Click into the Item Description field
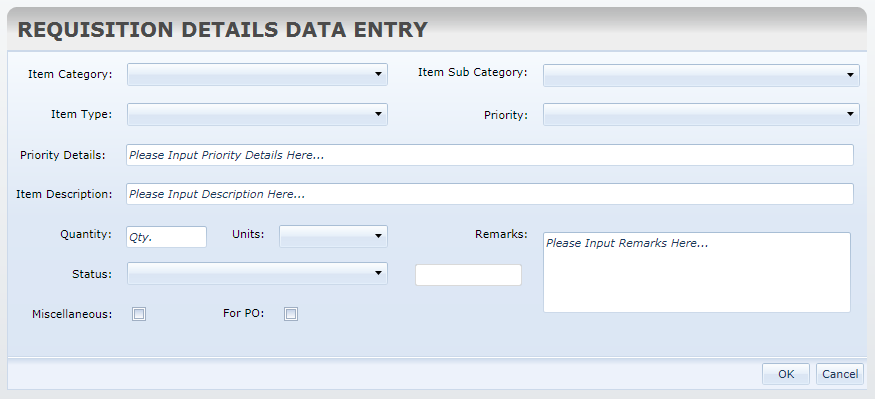This screenshot has height=399, width=875. coord(490,194)
